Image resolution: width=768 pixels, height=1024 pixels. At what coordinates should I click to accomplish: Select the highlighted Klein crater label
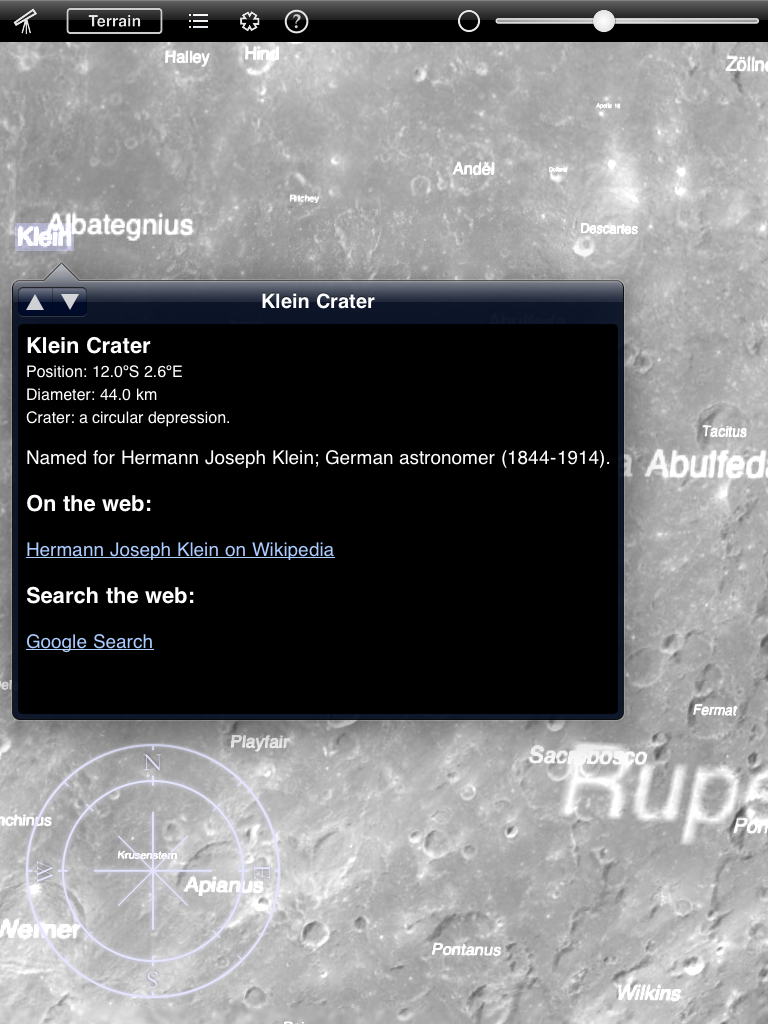44,238
